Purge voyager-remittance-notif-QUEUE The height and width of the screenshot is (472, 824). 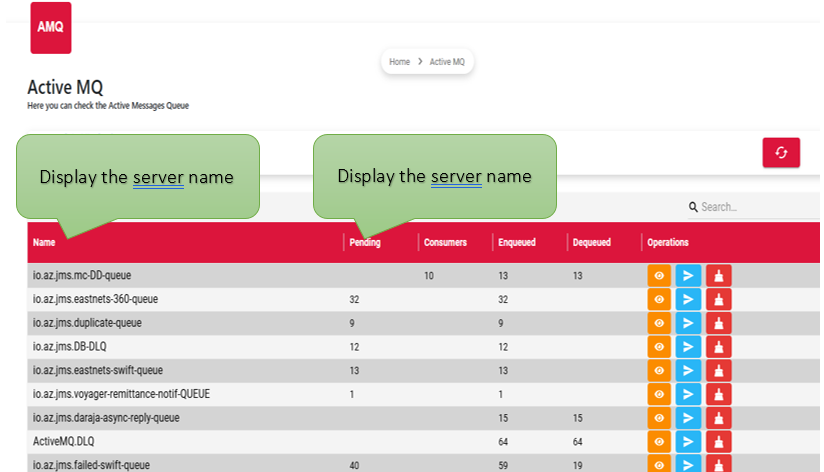click(718, 394)
